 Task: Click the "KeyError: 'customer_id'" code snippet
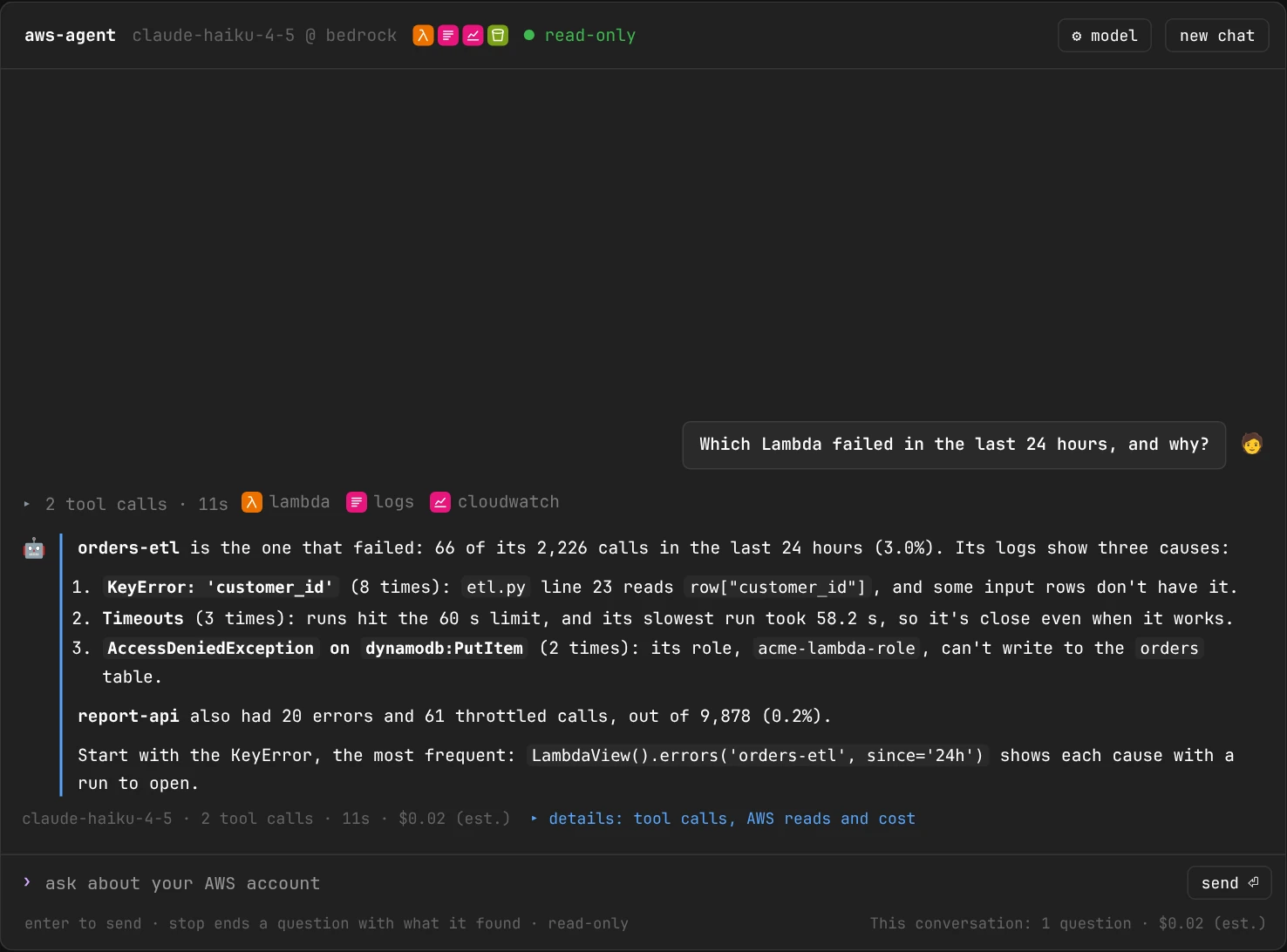click(221, 588)
